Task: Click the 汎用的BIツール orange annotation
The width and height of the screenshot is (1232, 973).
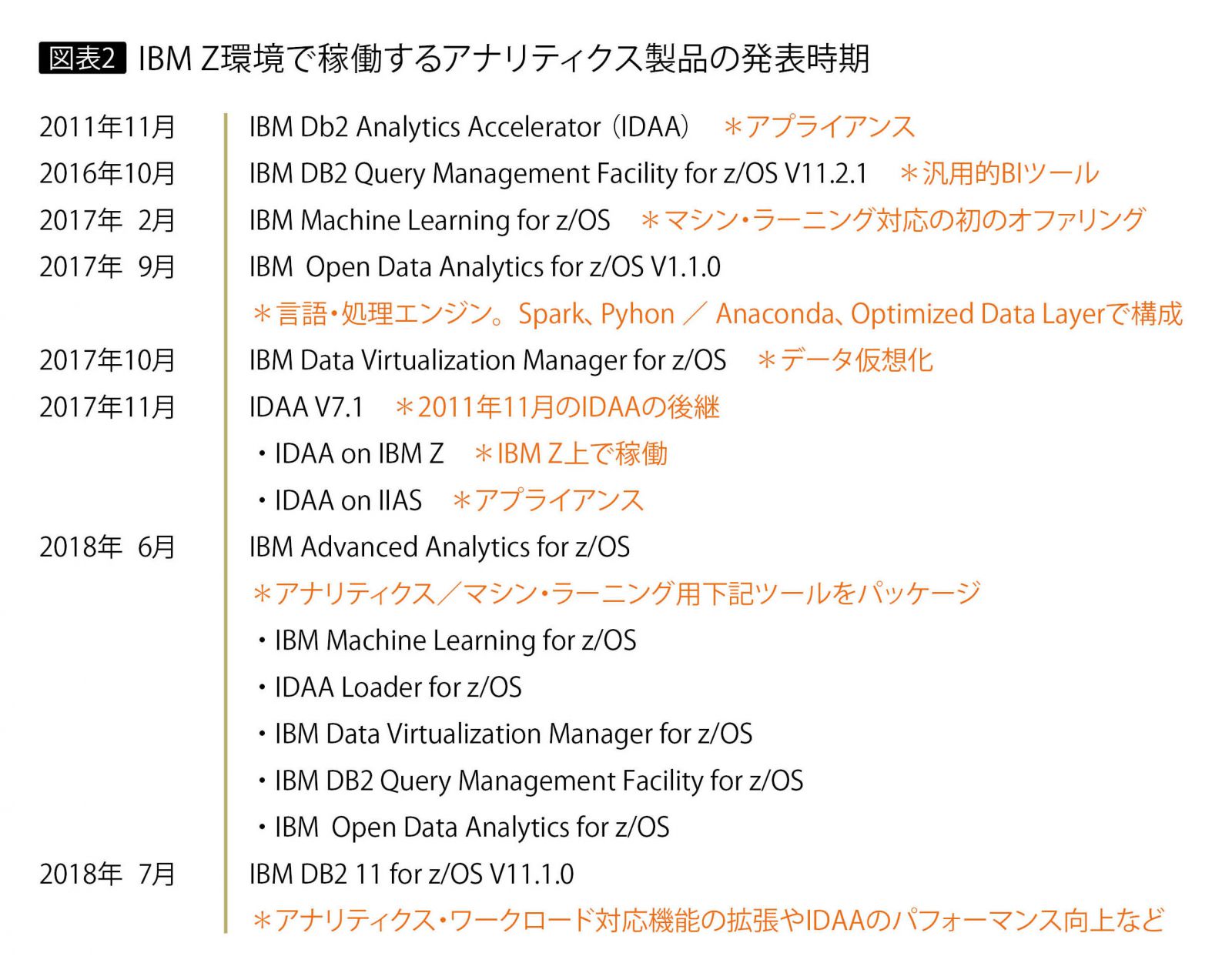Action: coord(999,173)
